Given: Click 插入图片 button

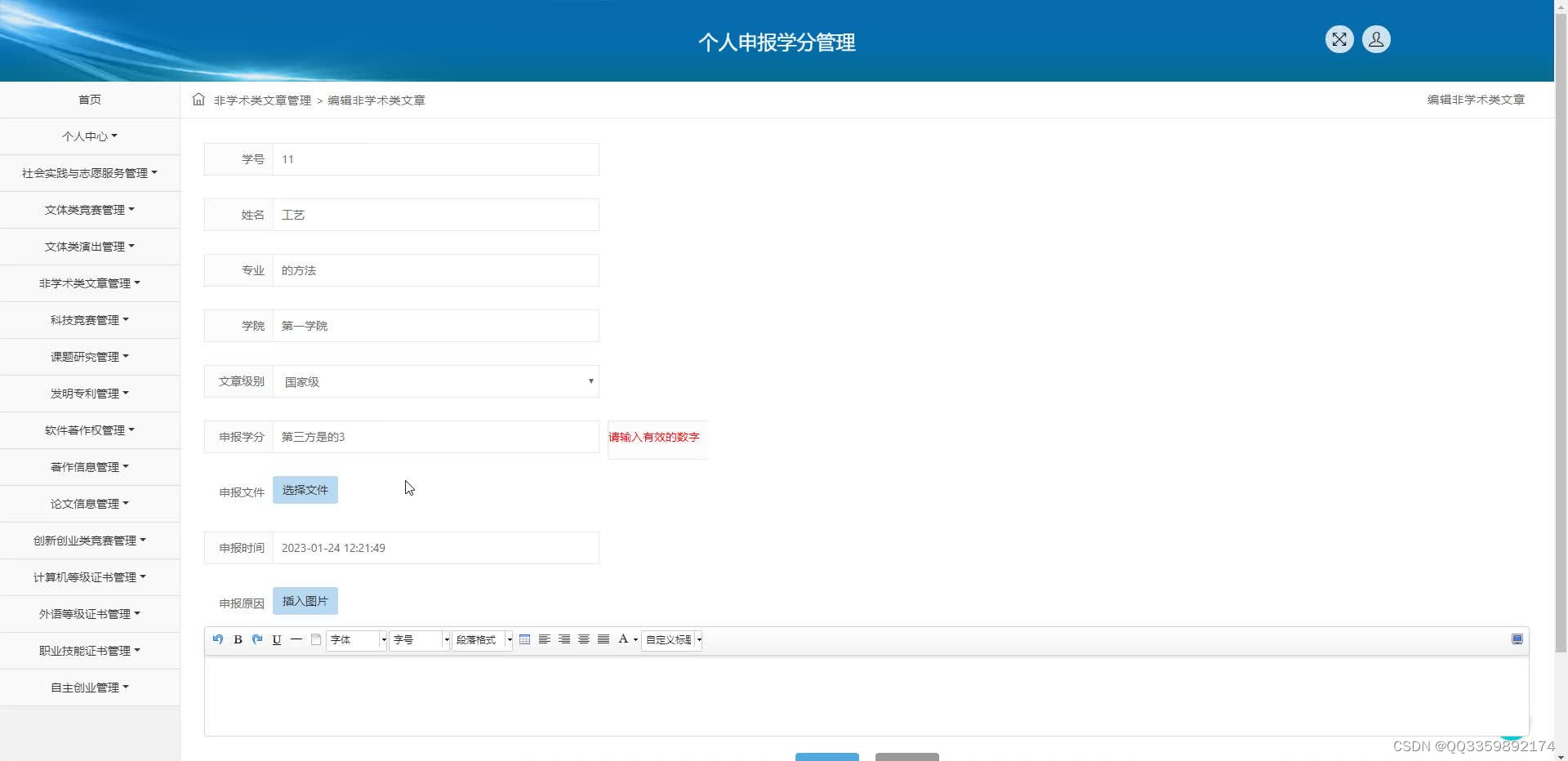Looking at the screenshot, I should point(305,601).
